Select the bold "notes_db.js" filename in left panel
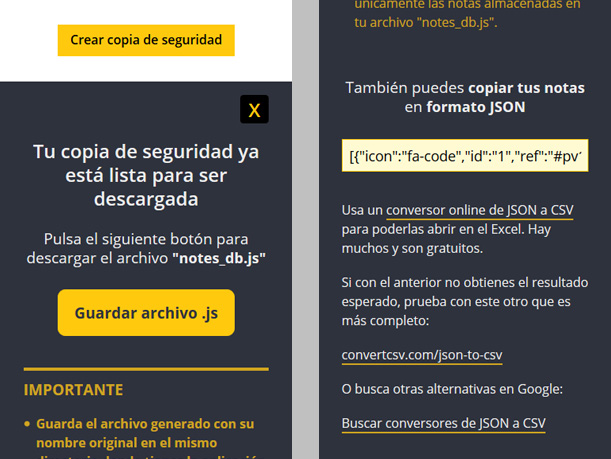 click(x=219, y=258)
